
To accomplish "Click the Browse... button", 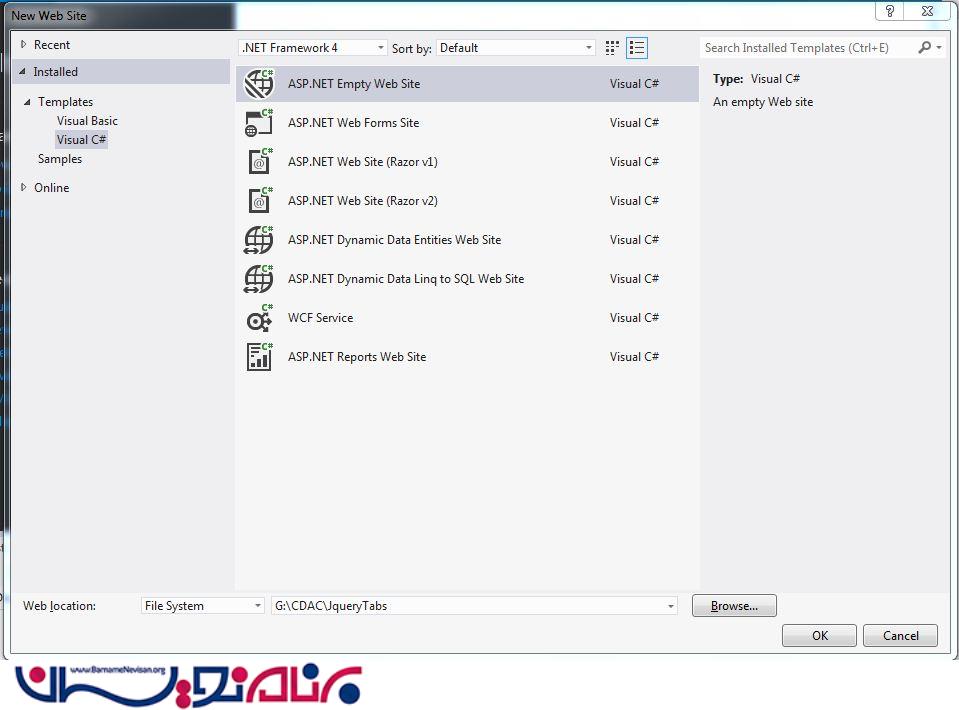I will pos(734,606).
